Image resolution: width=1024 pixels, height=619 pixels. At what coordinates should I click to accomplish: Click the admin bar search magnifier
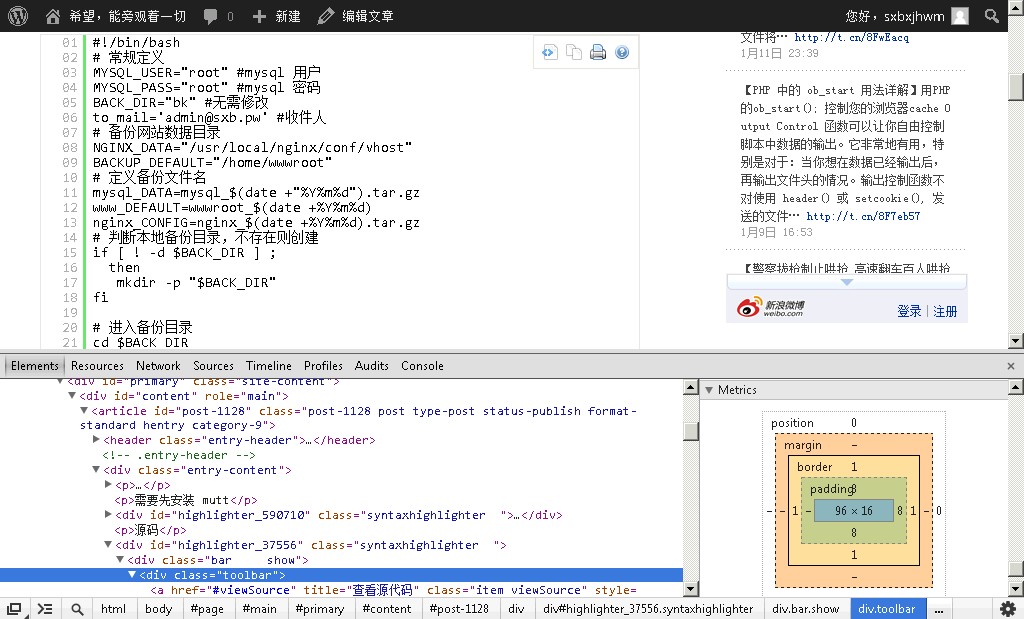click(x=991, y=16)
